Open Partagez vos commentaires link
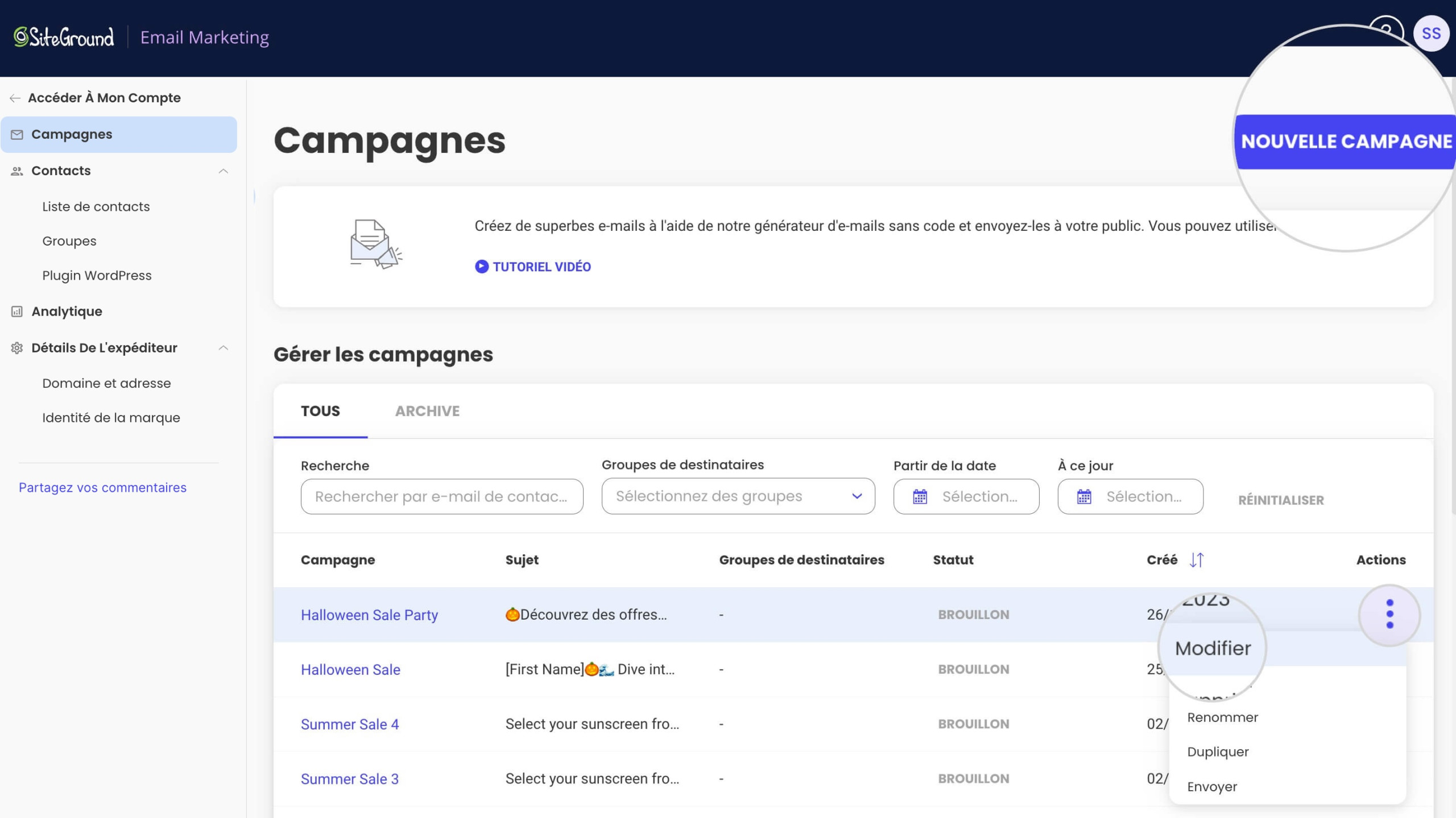This screenshot has width=1456, height=818. 102,488
